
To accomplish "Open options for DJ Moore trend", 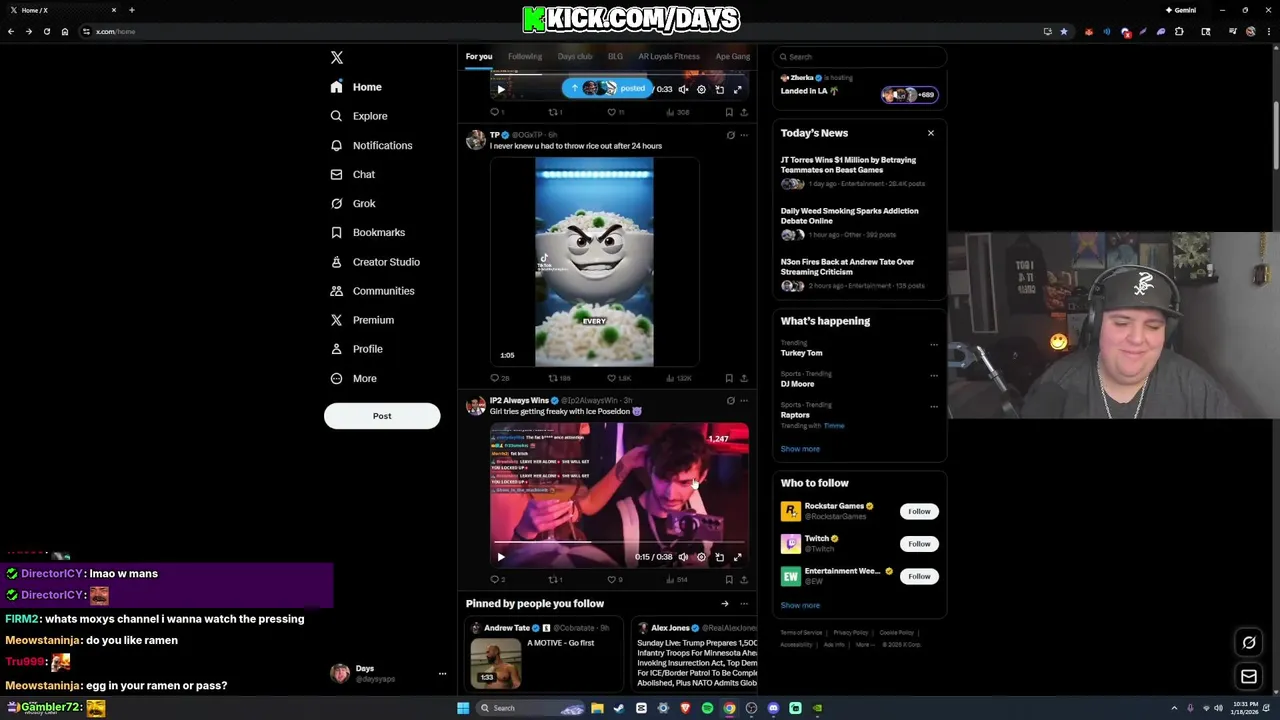I will point(934,376).
